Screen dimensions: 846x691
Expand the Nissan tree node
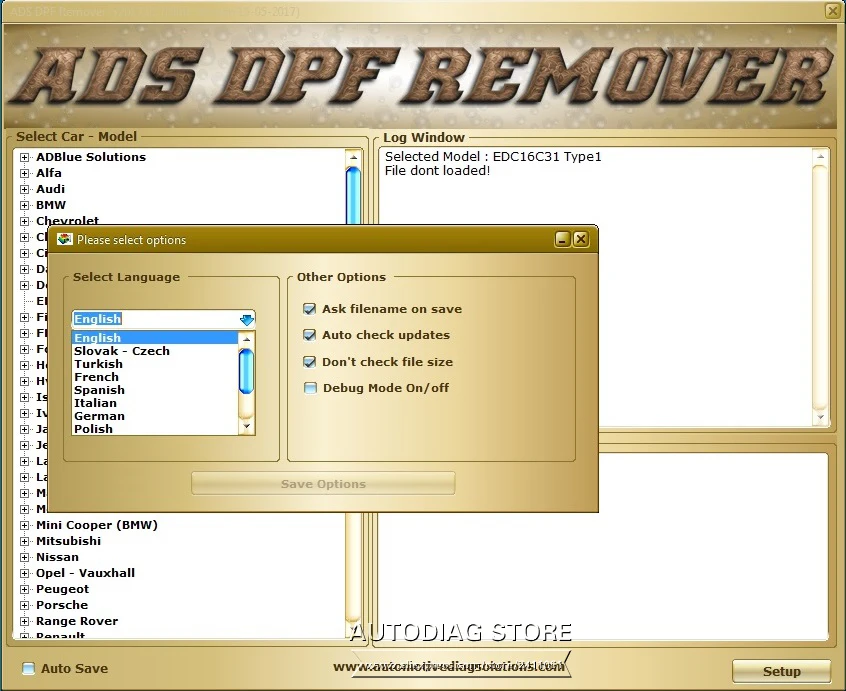pos(24,557)
